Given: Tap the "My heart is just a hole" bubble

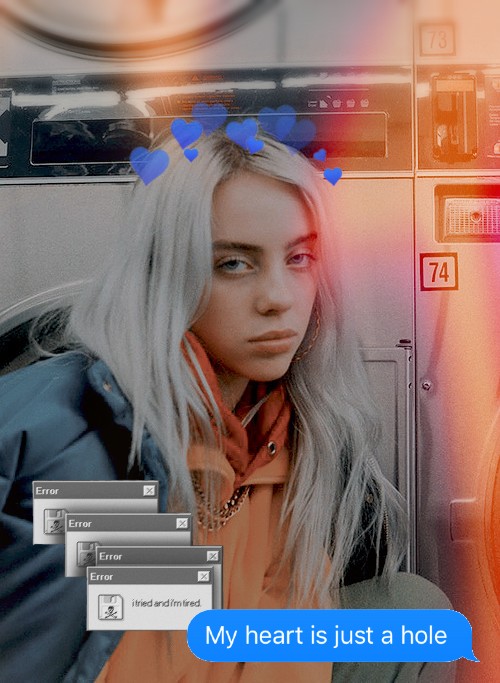Looking at the screenshot, I should [330, 635].
